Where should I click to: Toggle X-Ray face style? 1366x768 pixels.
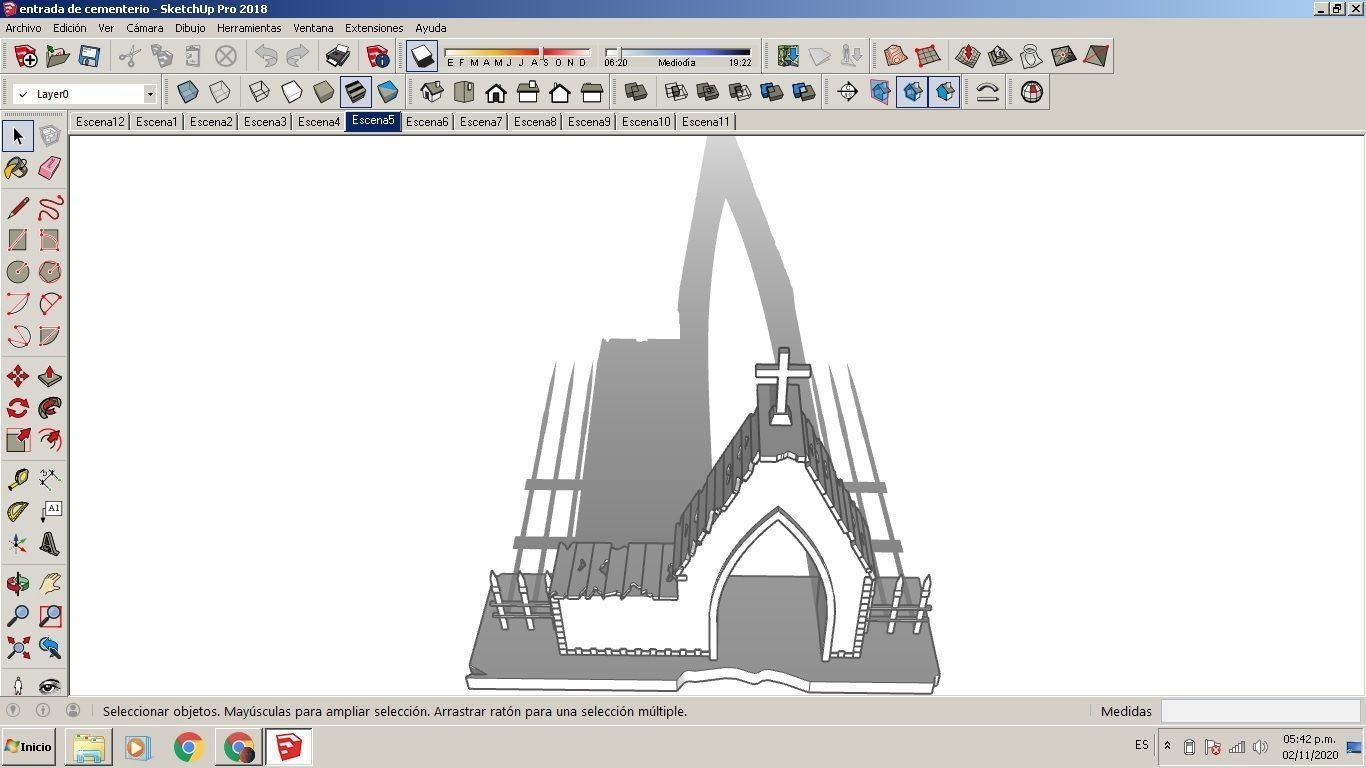pos(187,92)
